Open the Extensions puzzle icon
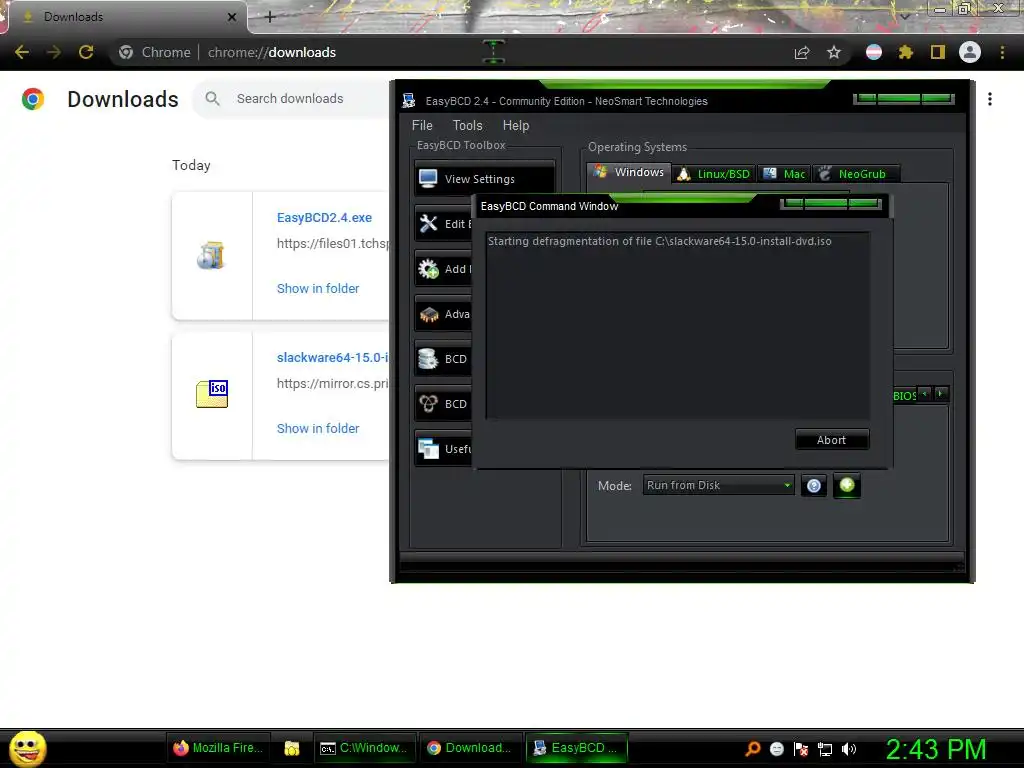This screenshot has height=768, width=1024. click(x=906, y=52)
